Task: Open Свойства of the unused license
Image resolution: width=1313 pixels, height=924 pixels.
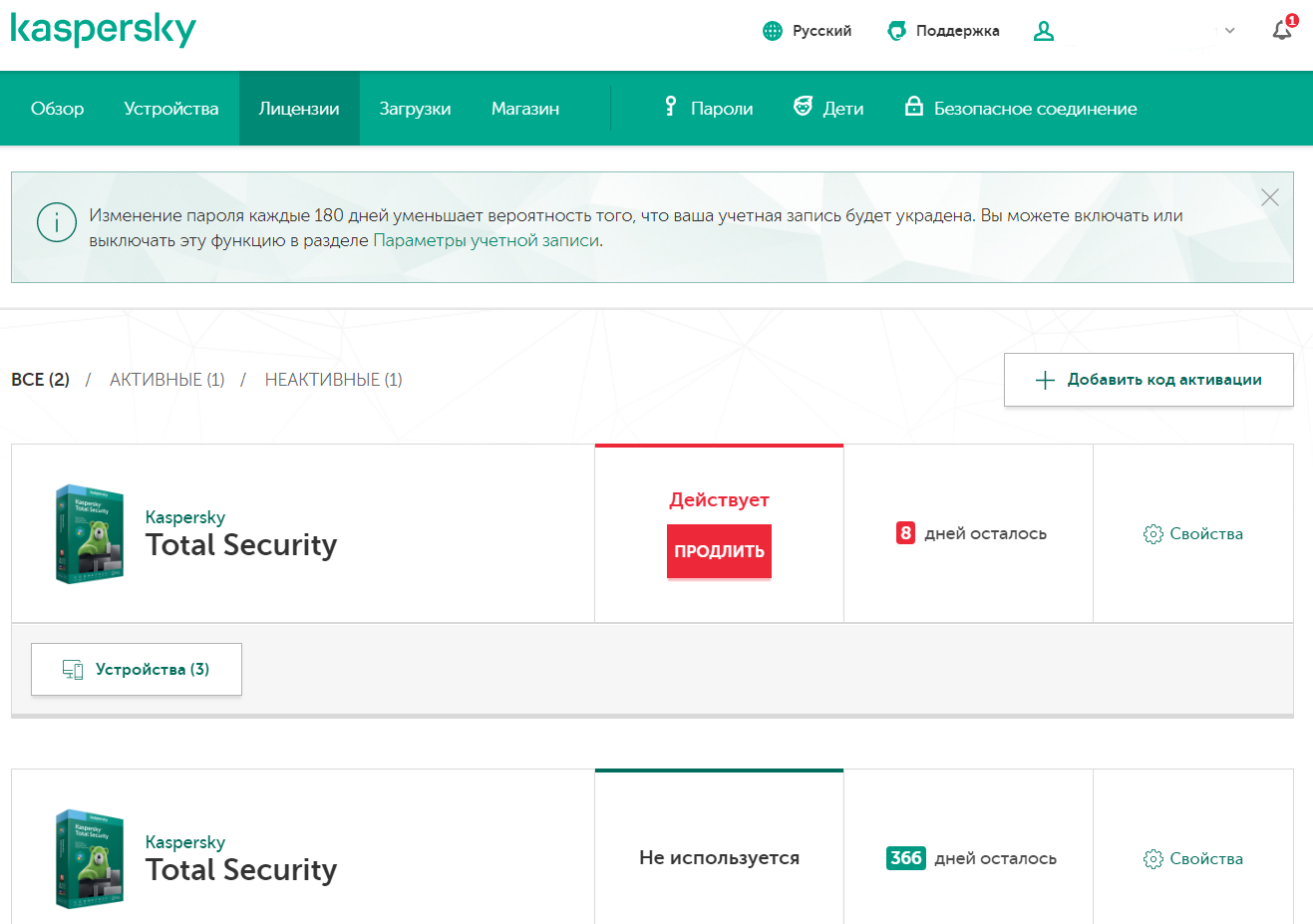Action: [1206, 859]
